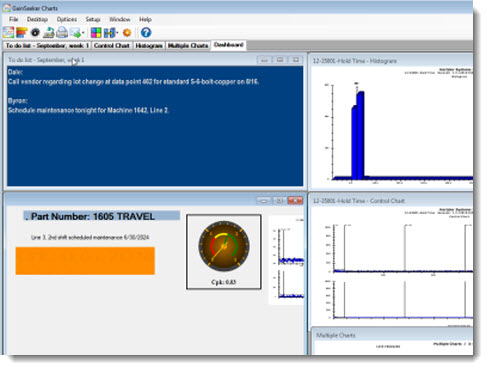The width and height of the screenshot is (488, 370).
Task: Open the Setup menu
Action: tap(93, 19)
